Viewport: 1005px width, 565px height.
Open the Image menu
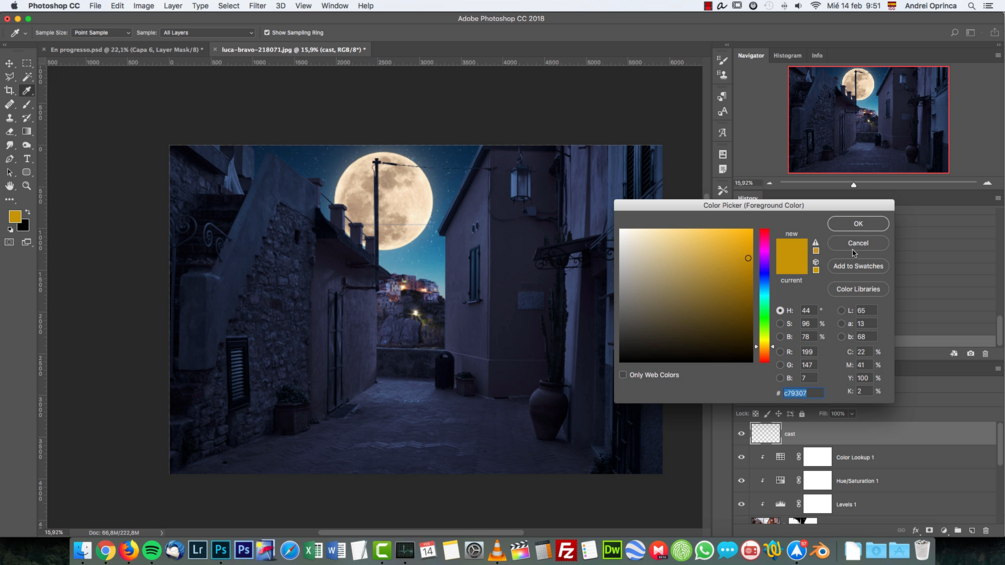143,6
